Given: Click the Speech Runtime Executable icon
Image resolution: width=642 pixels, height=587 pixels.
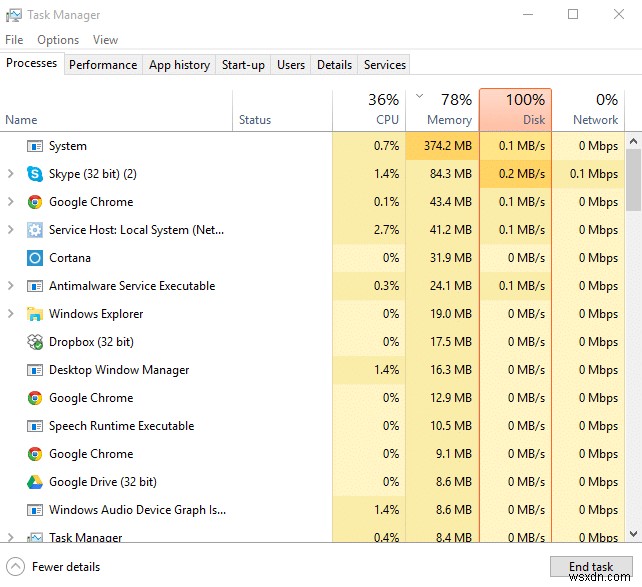Looking at the screenshot, I should (x=35, y=426).
